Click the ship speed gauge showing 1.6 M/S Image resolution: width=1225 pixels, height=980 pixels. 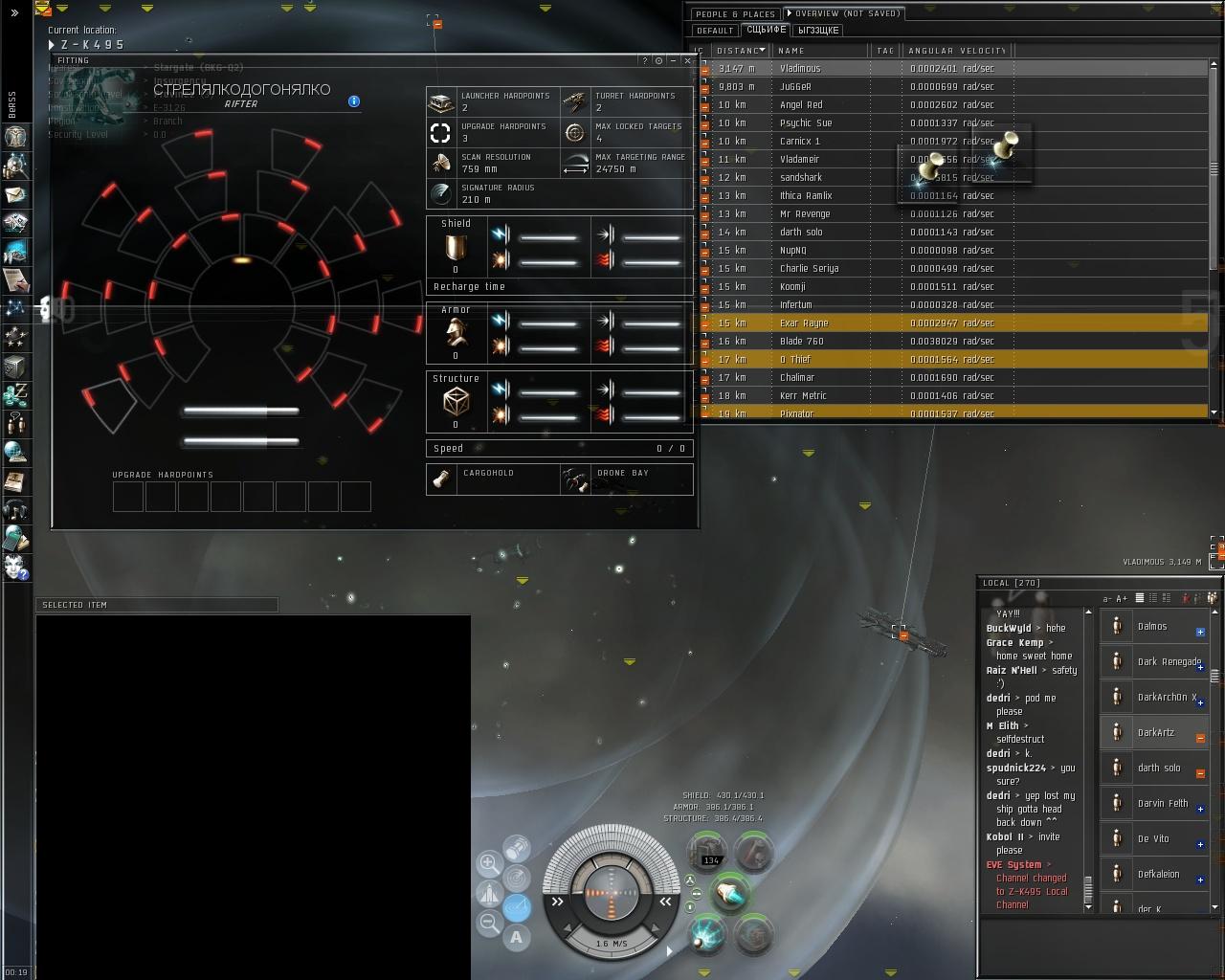612,944
